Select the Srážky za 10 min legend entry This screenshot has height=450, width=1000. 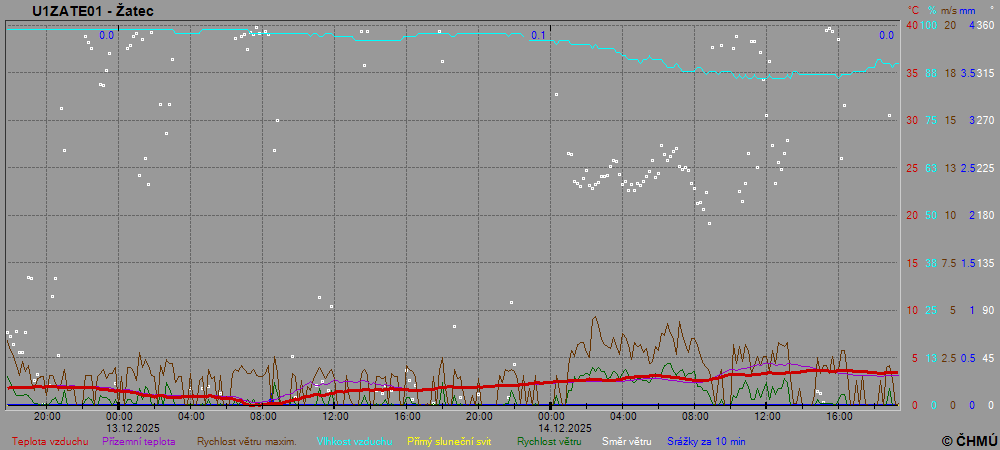coord(705,441)
